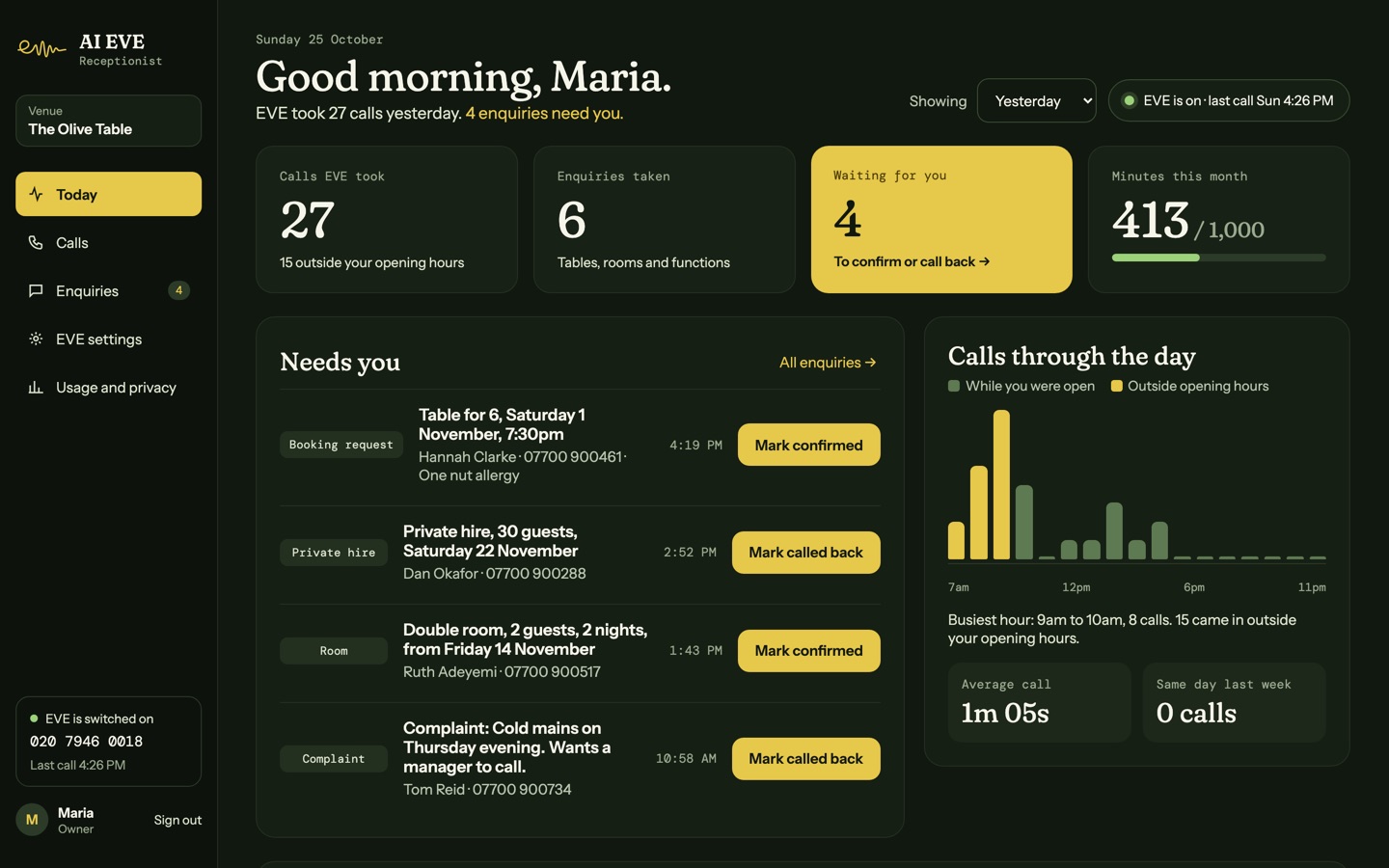This screenshot has width=1389, height=868.
Task: Open the Showing Yesterday dropdown
Action: click(x=1036, y=100)
